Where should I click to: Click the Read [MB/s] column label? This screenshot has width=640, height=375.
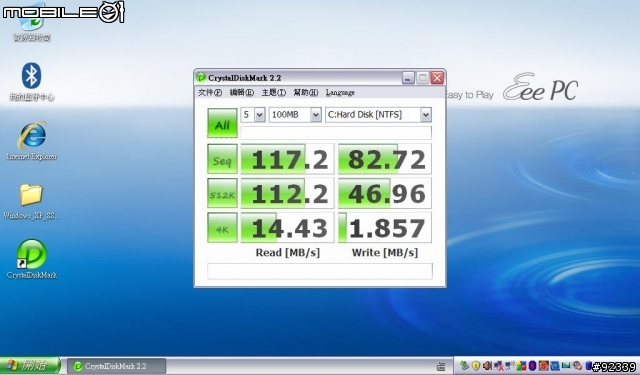point(288,253)
